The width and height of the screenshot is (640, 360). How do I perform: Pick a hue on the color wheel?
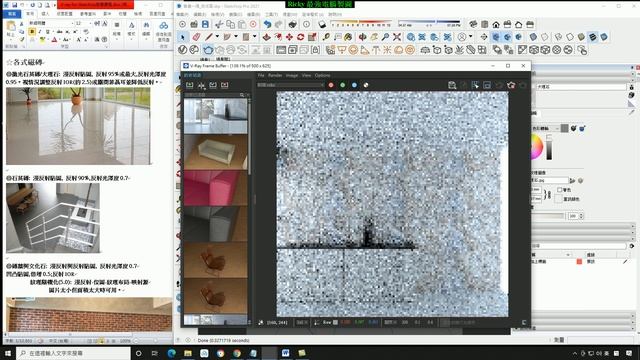click(537, 147)
